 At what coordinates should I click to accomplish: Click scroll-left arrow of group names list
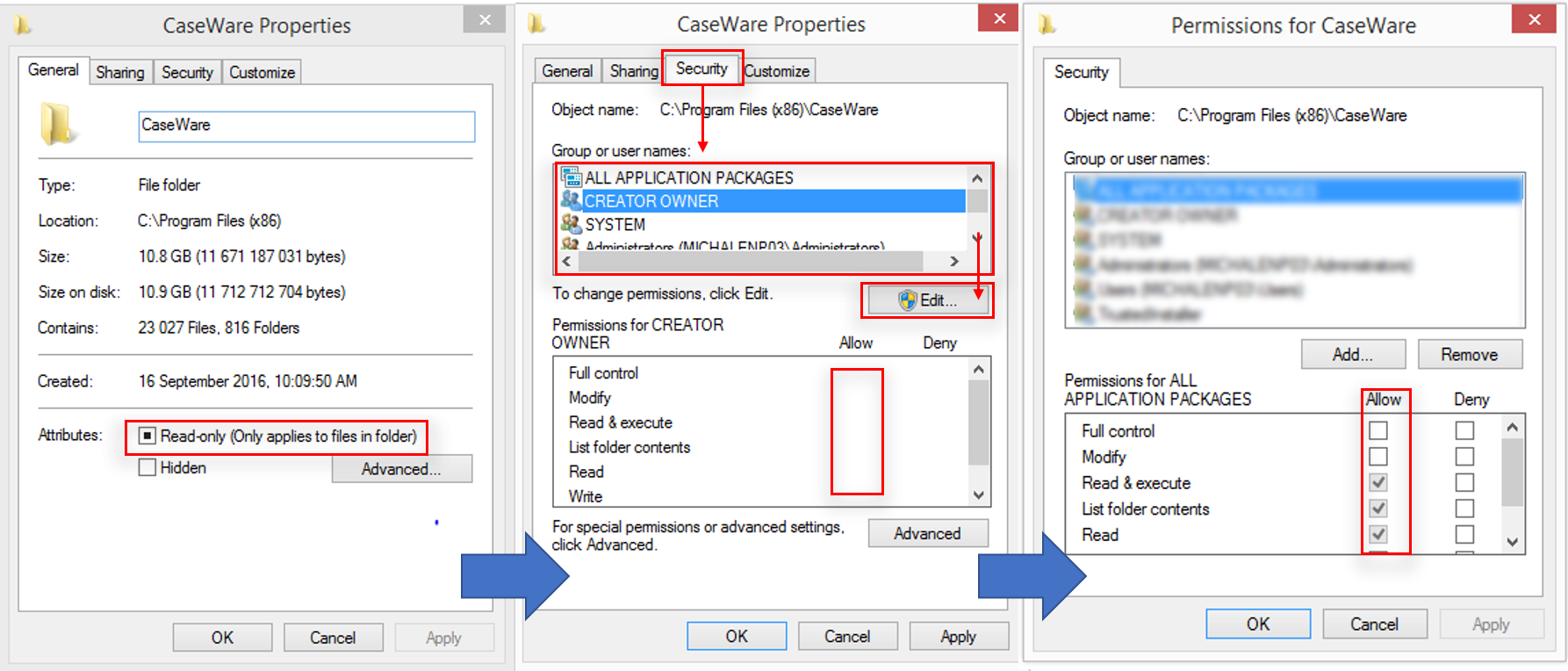[x=567, y=261]
